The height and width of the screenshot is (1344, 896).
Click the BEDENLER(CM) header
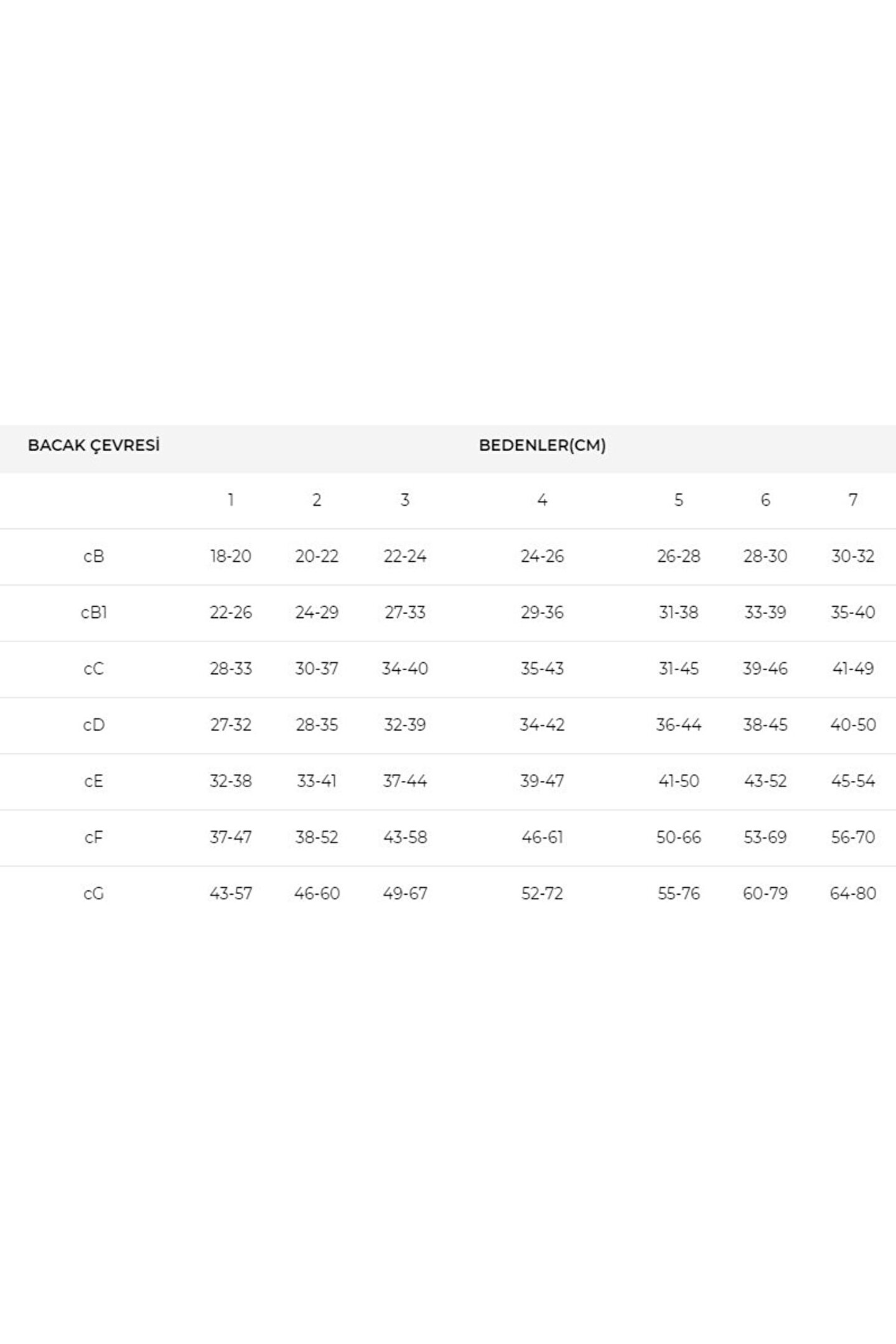click(542, 446)
